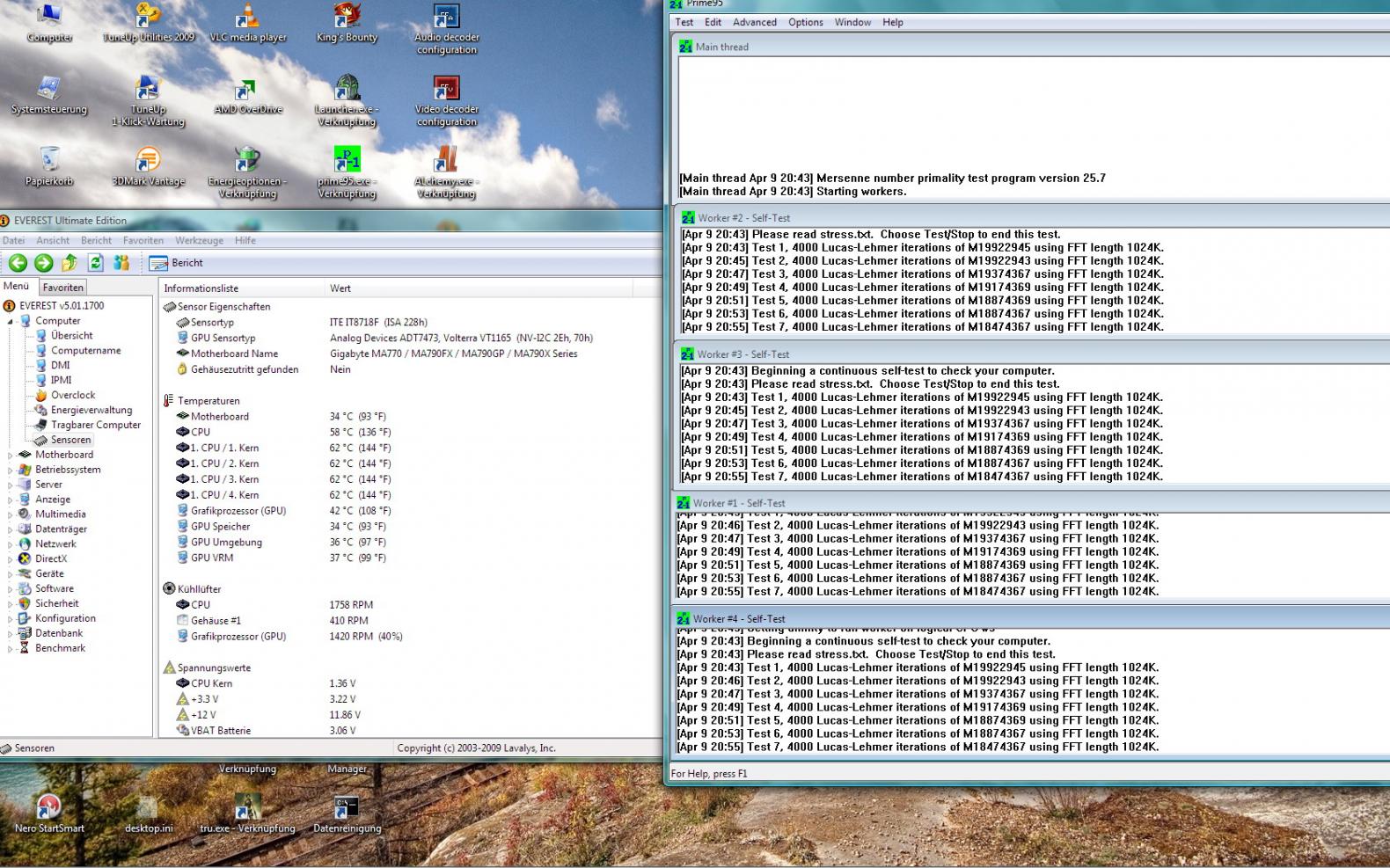Open Datenreinigung desktop icon

(x=347, y=813)
